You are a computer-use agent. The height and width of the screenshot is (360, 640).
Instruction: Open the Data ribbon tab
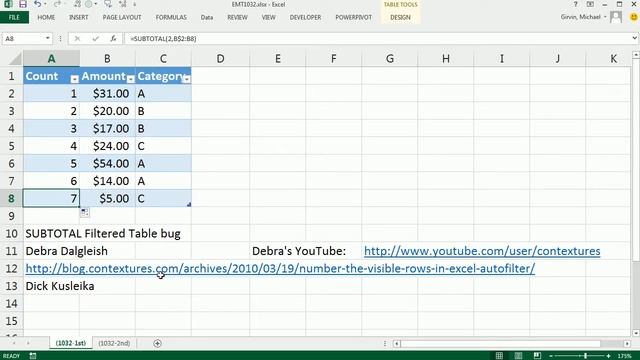point(207,18)
